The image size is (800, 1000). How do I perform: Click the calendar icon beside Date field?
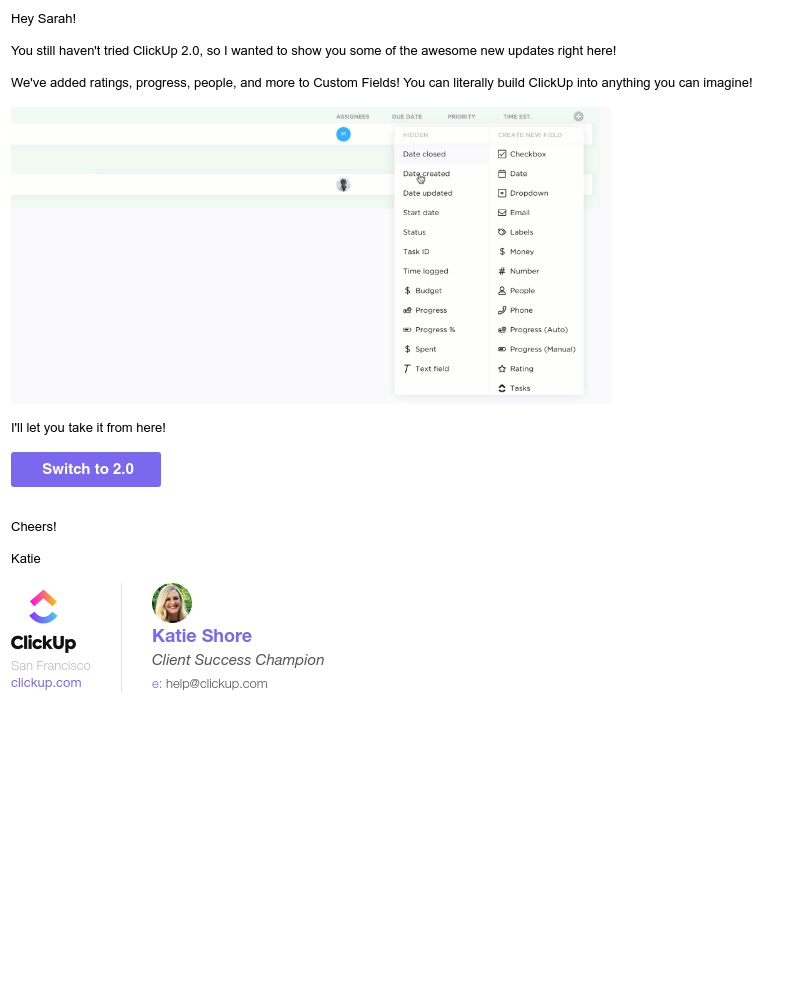[x=502, y=173]
